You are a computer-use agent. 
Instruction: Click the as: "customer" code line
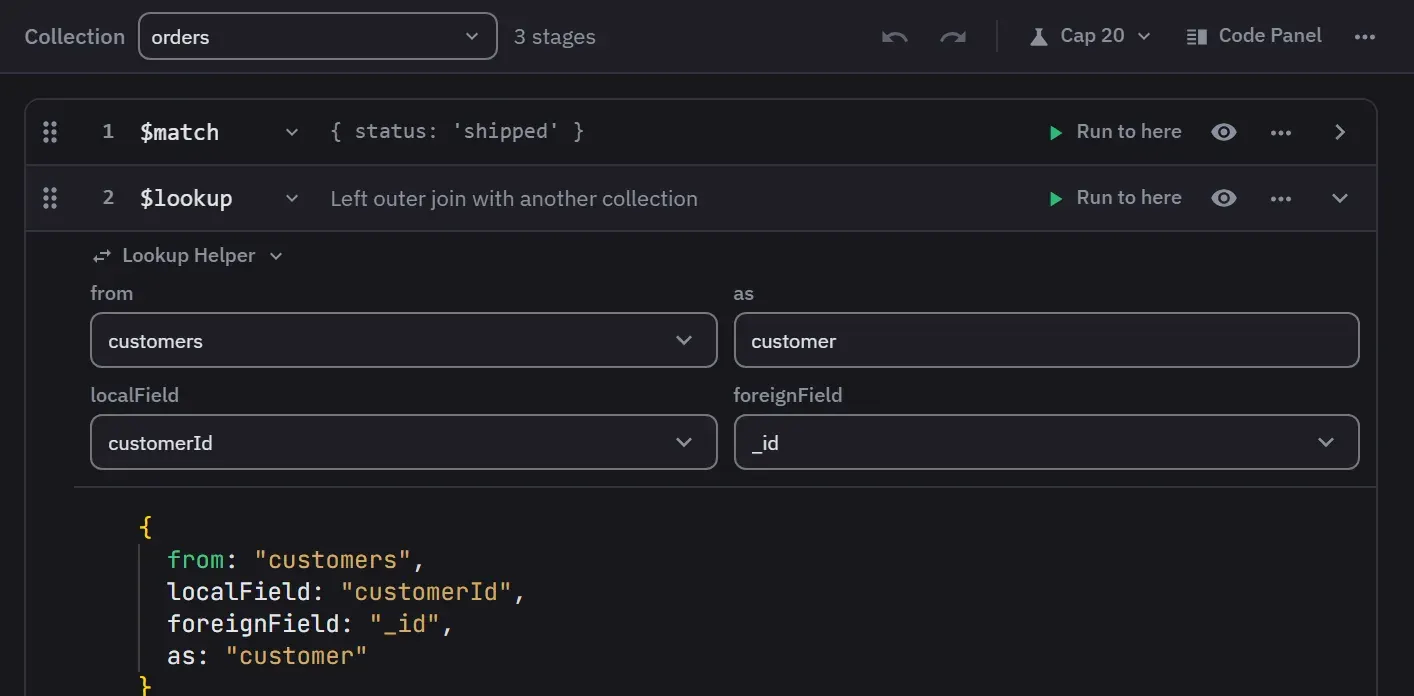[267, 655]
